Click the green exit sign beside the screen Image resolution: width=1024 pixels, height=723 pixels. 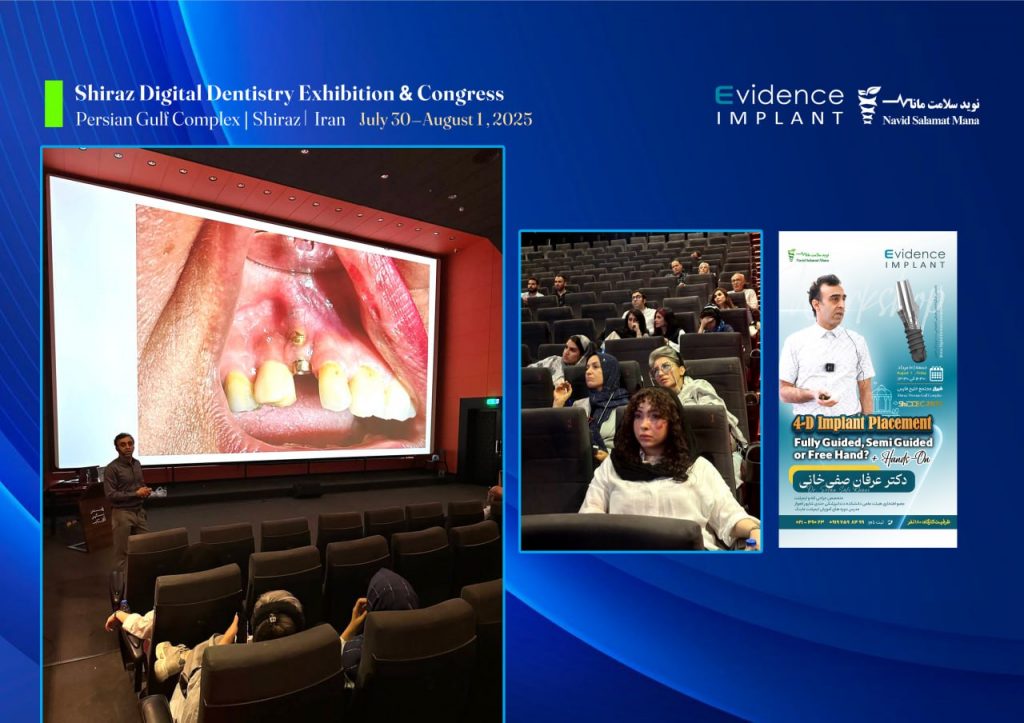click(494, 401)
